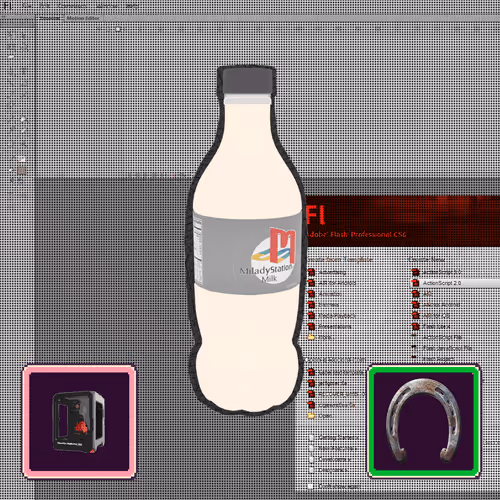Switch to the Motion Editor tab

point(83,18)
